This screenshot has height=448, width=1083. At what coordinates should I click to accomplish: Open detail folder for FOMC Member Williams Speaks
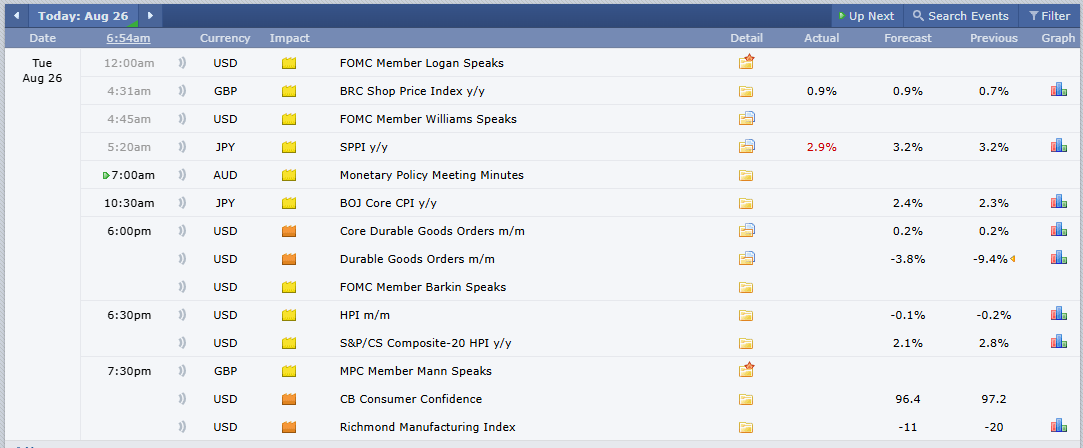[747, 119]
